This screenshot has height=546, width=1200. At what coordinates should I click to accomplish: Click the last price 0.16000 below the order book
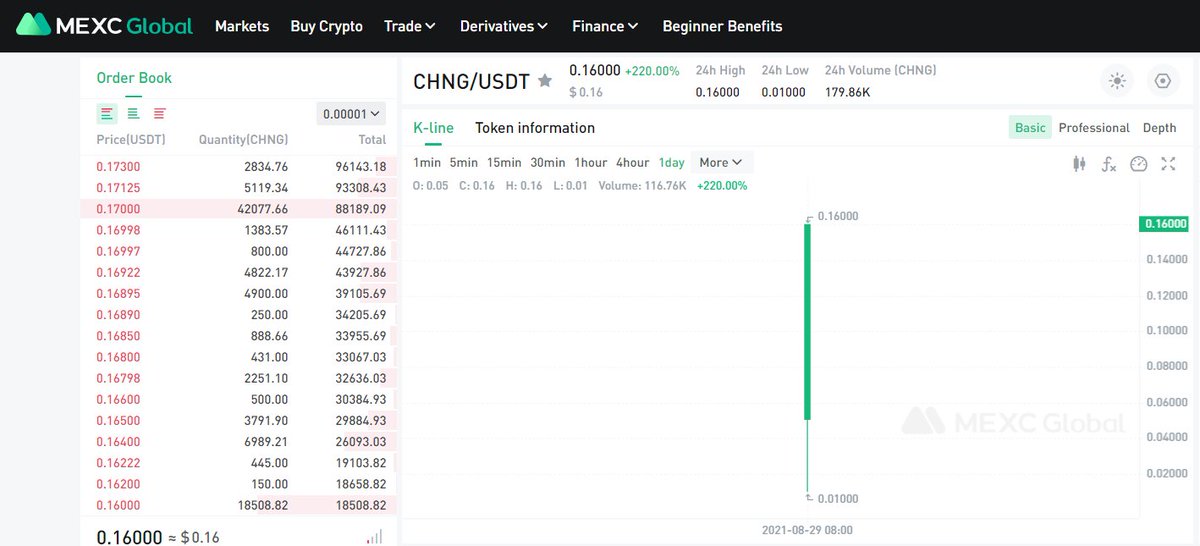click(129, 537)
